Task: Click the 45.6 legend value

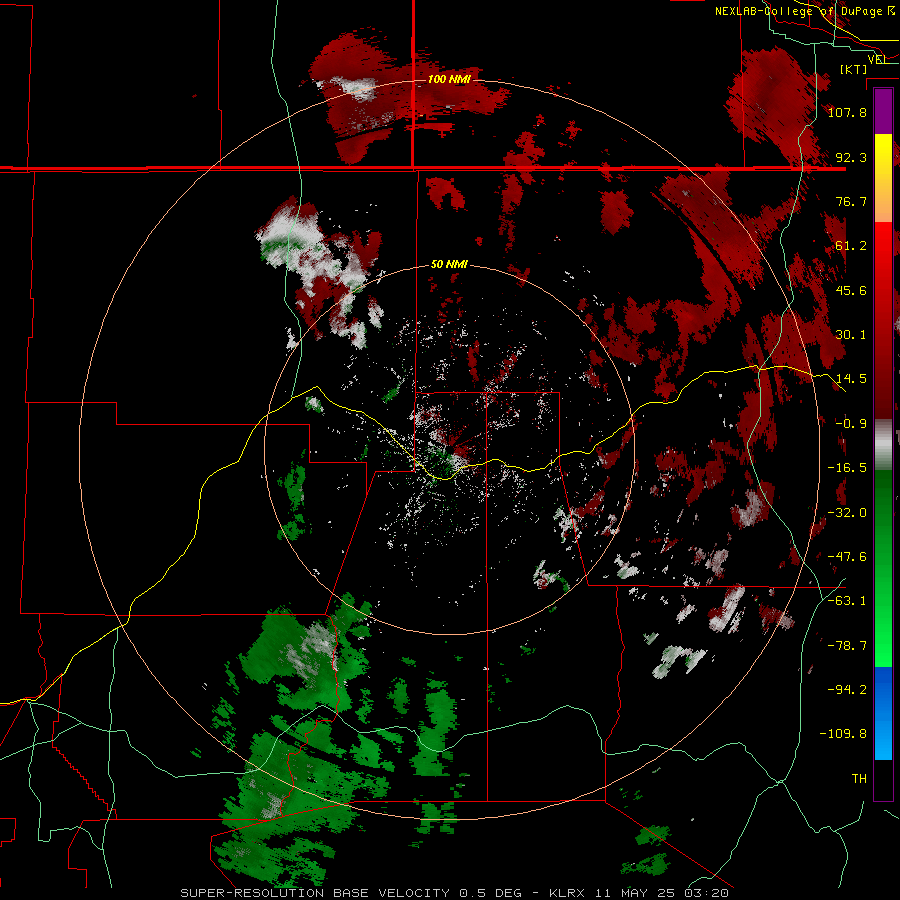Action: click(x=851, y=290)
